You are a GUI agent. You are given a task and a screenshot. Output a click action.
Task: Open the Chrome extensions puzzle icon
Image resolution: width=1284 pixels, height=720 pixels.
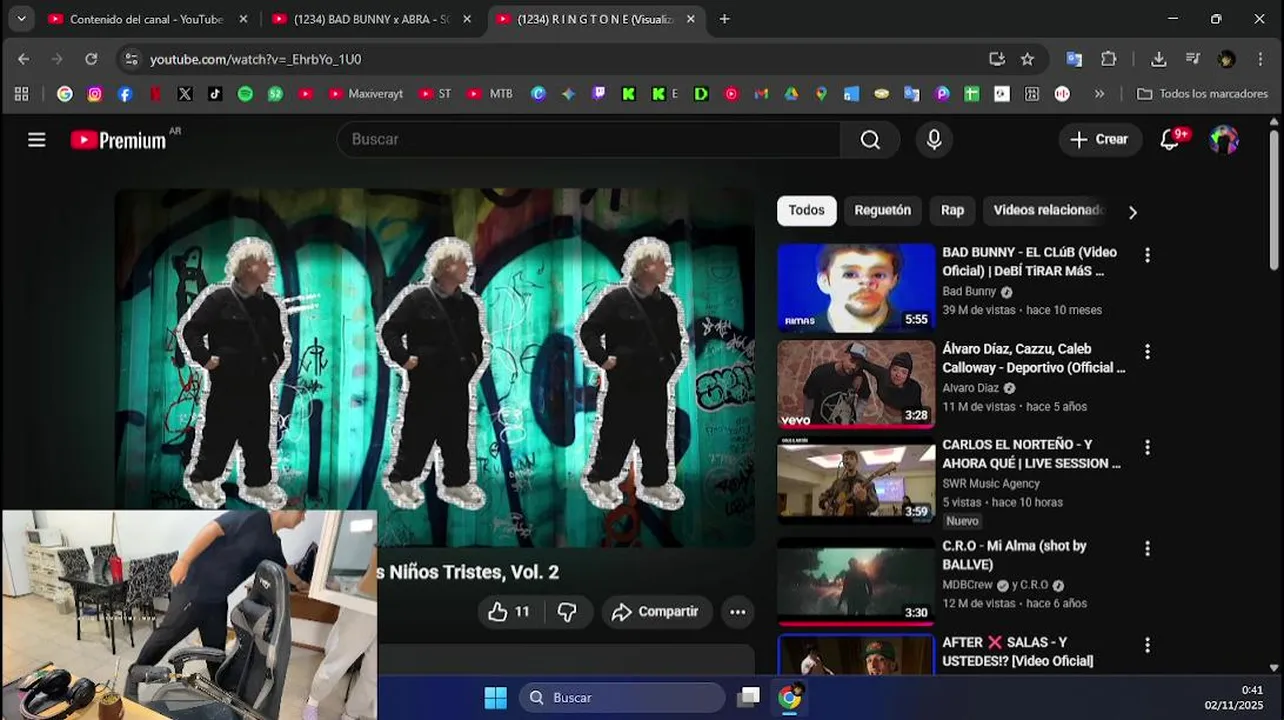point(1108,59)
